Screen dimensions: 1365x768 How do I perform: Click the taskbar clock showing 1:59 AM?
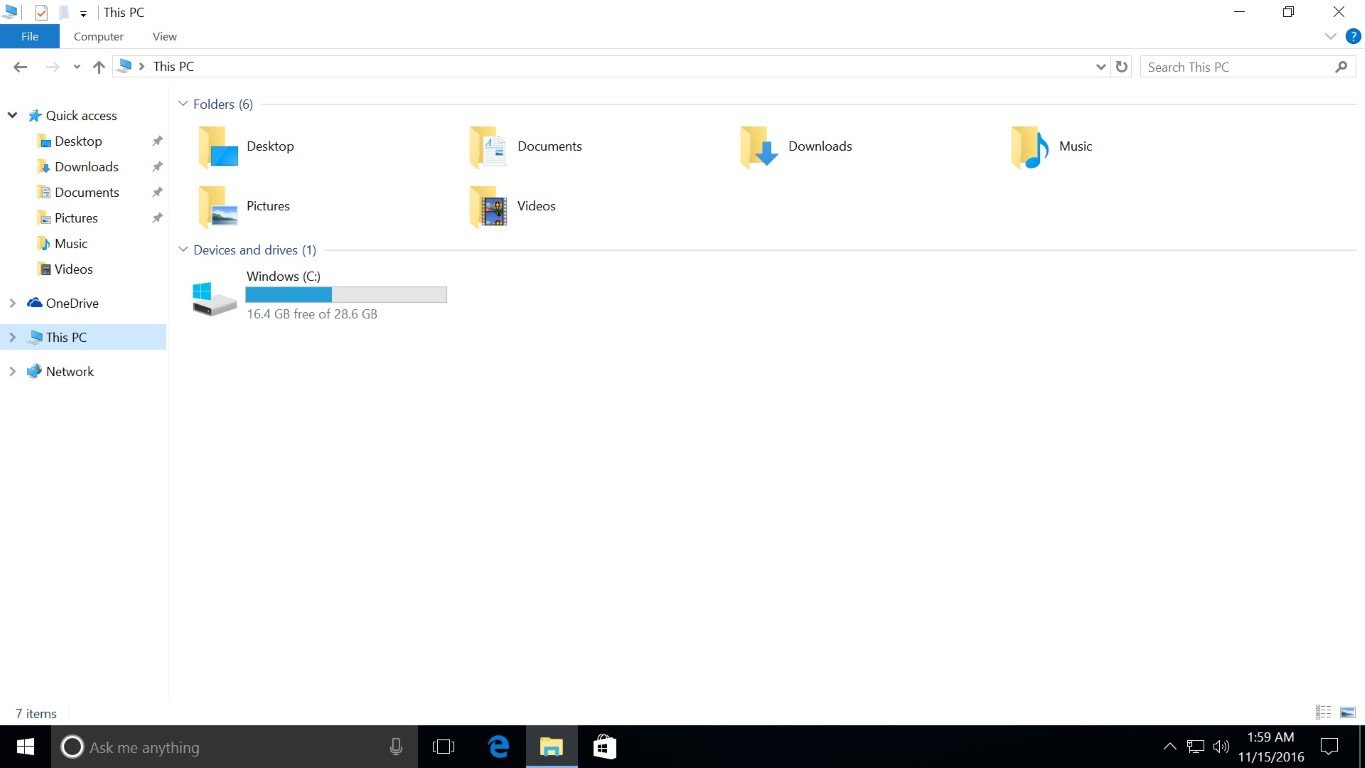1271,747
